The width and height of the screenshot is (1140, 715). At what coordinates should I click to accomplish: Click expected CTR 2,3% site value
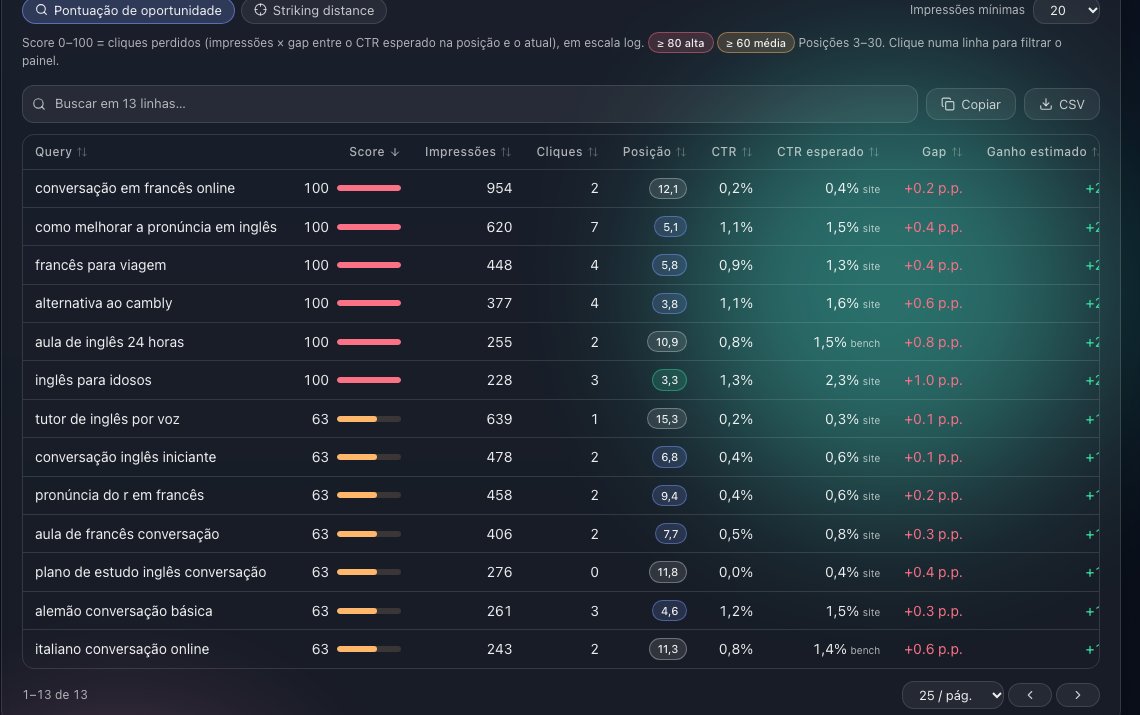(x=852, y=380)
